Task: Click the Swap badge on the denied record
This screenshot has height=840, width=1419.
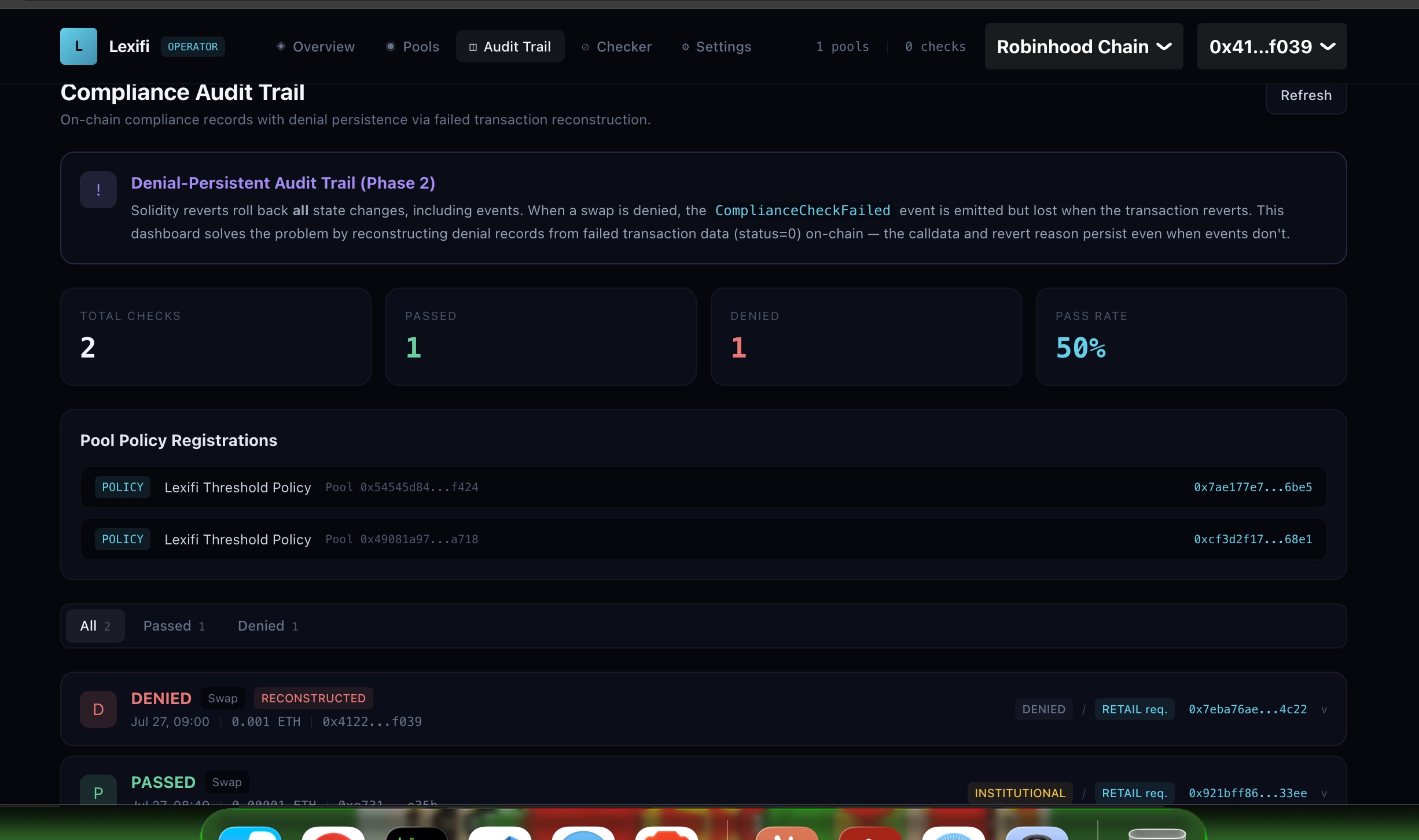Action: point(223,698)
